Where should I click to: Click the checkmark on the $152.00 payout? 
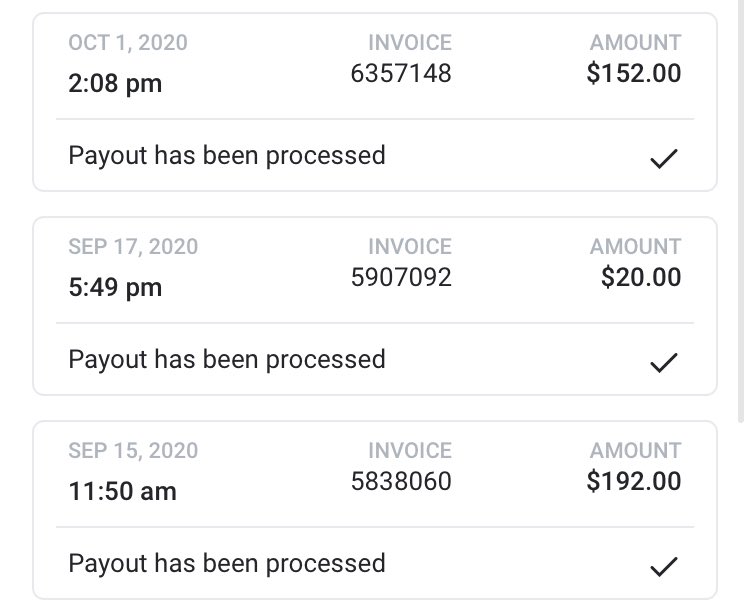point(663,159)
